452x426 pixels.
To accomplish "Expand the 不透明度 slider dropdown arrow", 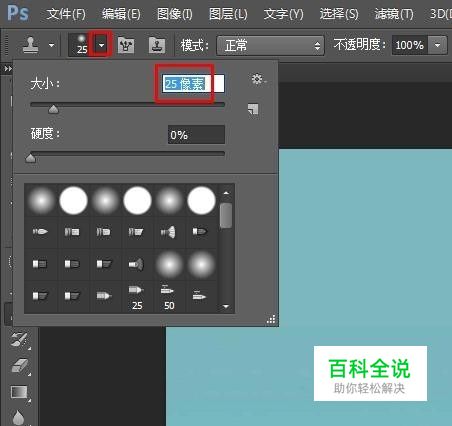I will coord(438,45).
